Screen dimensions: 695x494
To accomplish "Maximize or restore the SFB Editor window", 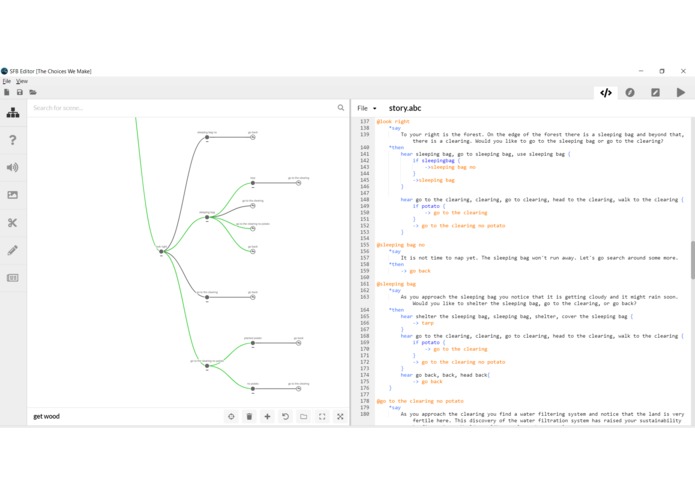I will (x=662, y=71).
